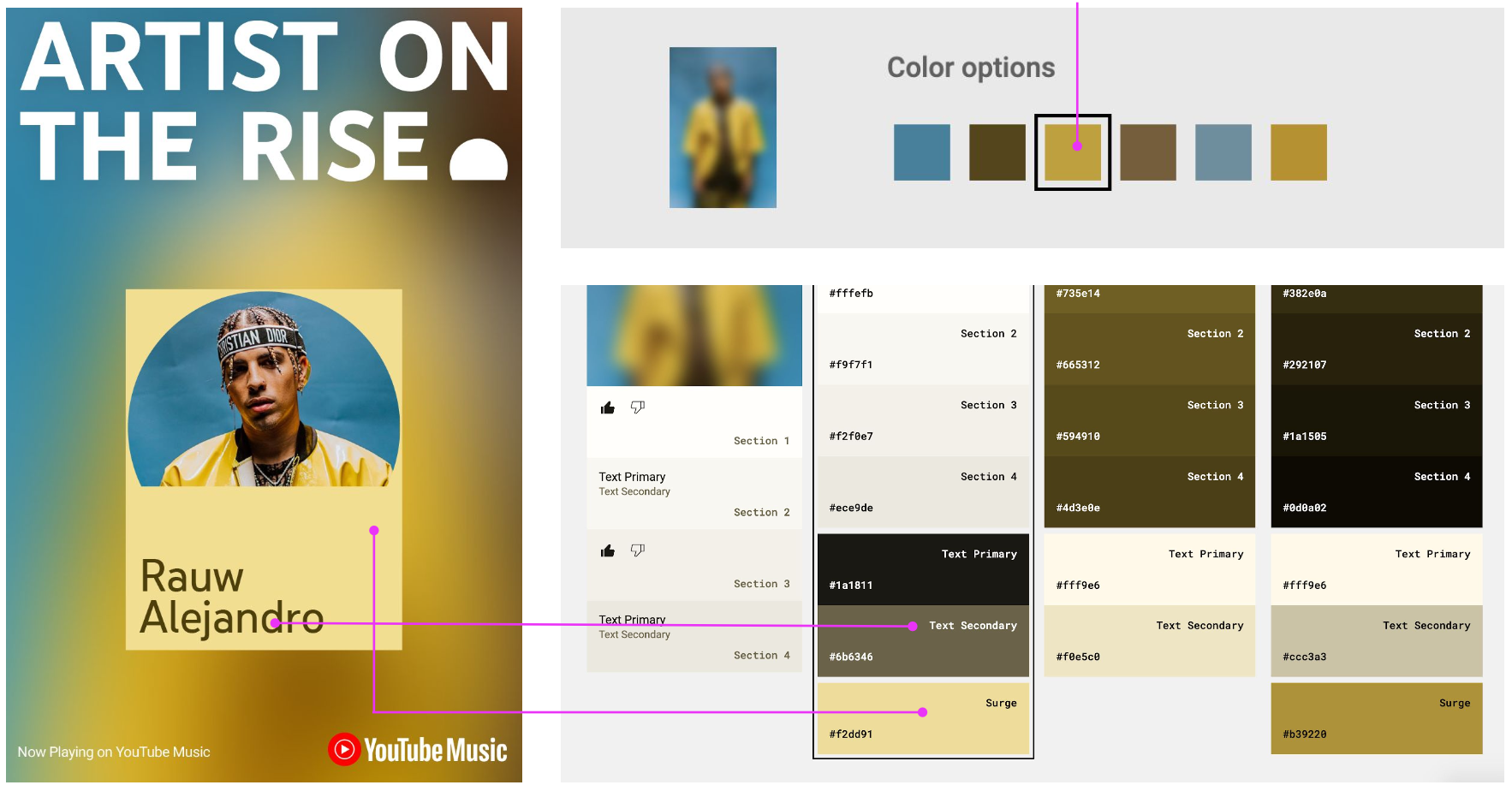Click Text Secondary label above Section 4 in preview
The height and width of the screenshot is (791, 1512).
[x=634, y=634]
